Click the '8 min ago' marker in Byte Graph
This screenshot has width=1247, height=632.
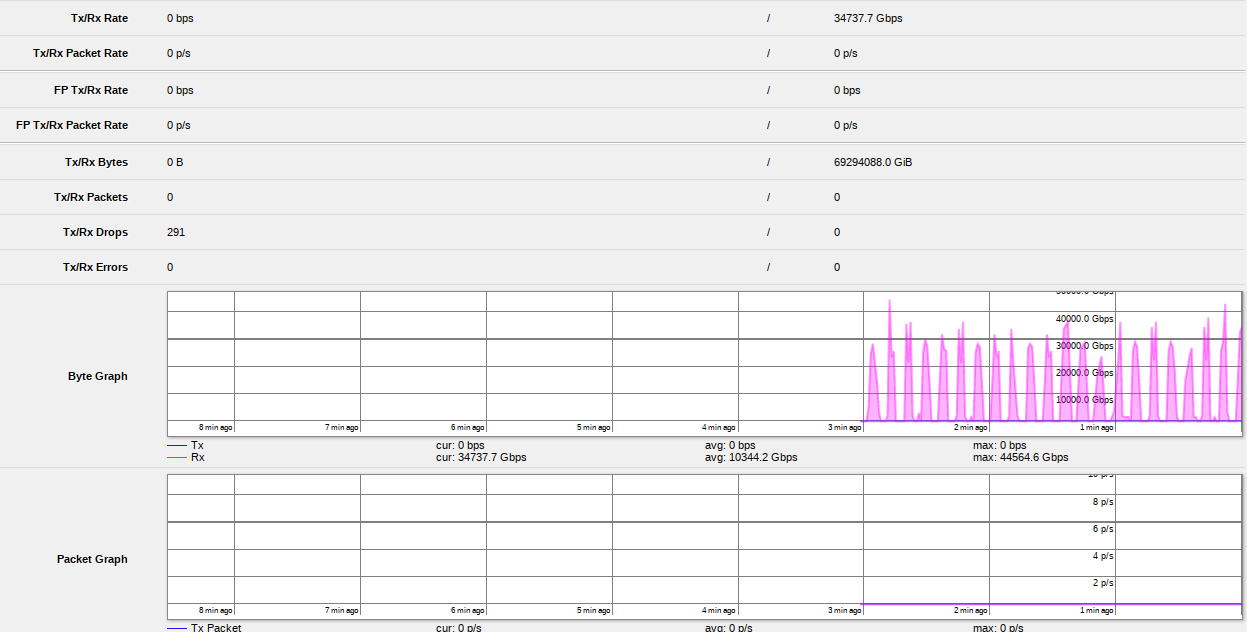pyautogui.click(x=215, y=428)
